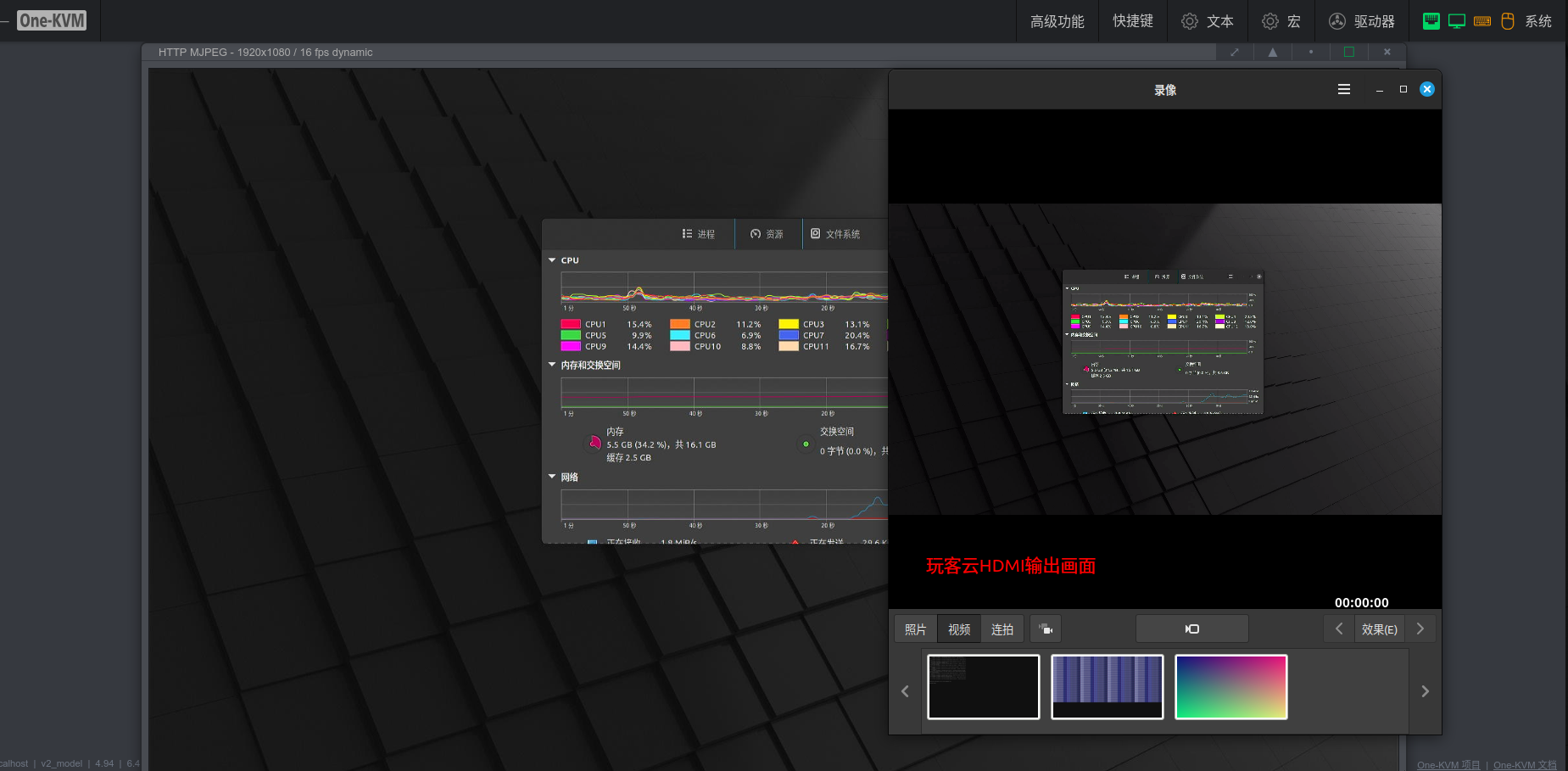The image size is (1568, 771).
Task: Switch to the 进程 (processes) tab
Action: click(699, 234)
